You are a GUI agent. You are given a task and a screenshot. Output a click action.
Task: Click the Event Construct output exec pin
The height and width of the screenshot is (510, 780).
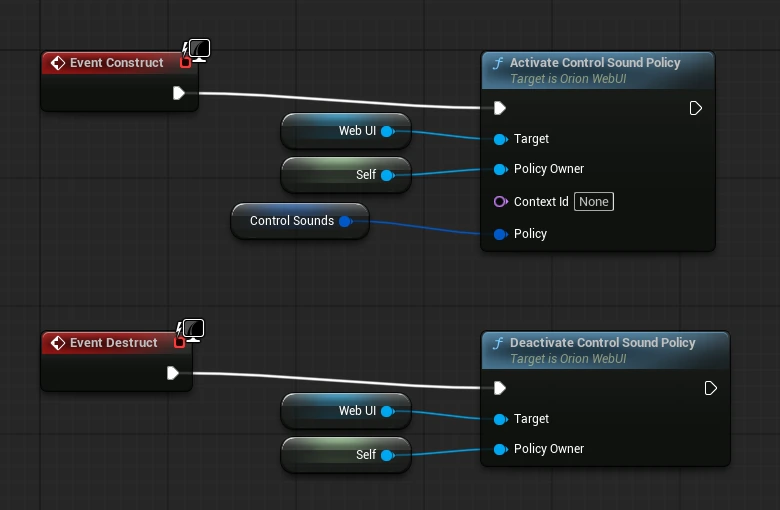point(179,93)
